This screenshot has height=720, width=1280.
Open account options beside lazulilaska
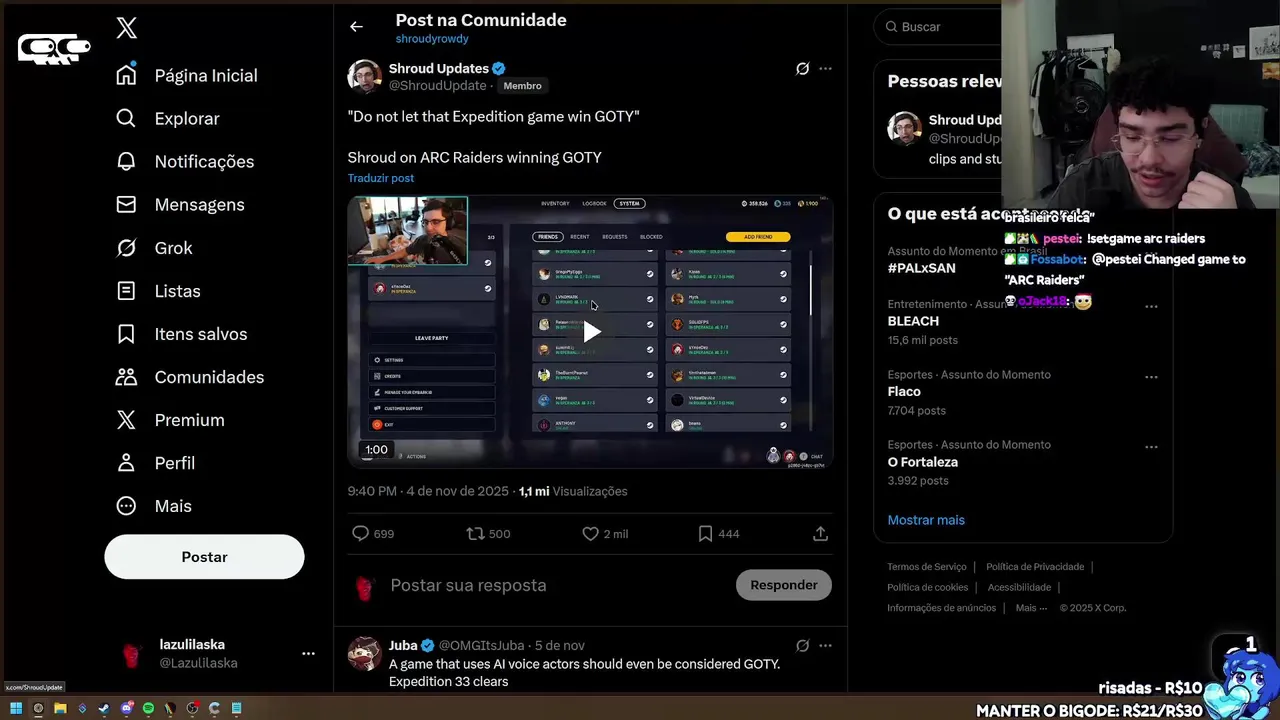(308, 654)
